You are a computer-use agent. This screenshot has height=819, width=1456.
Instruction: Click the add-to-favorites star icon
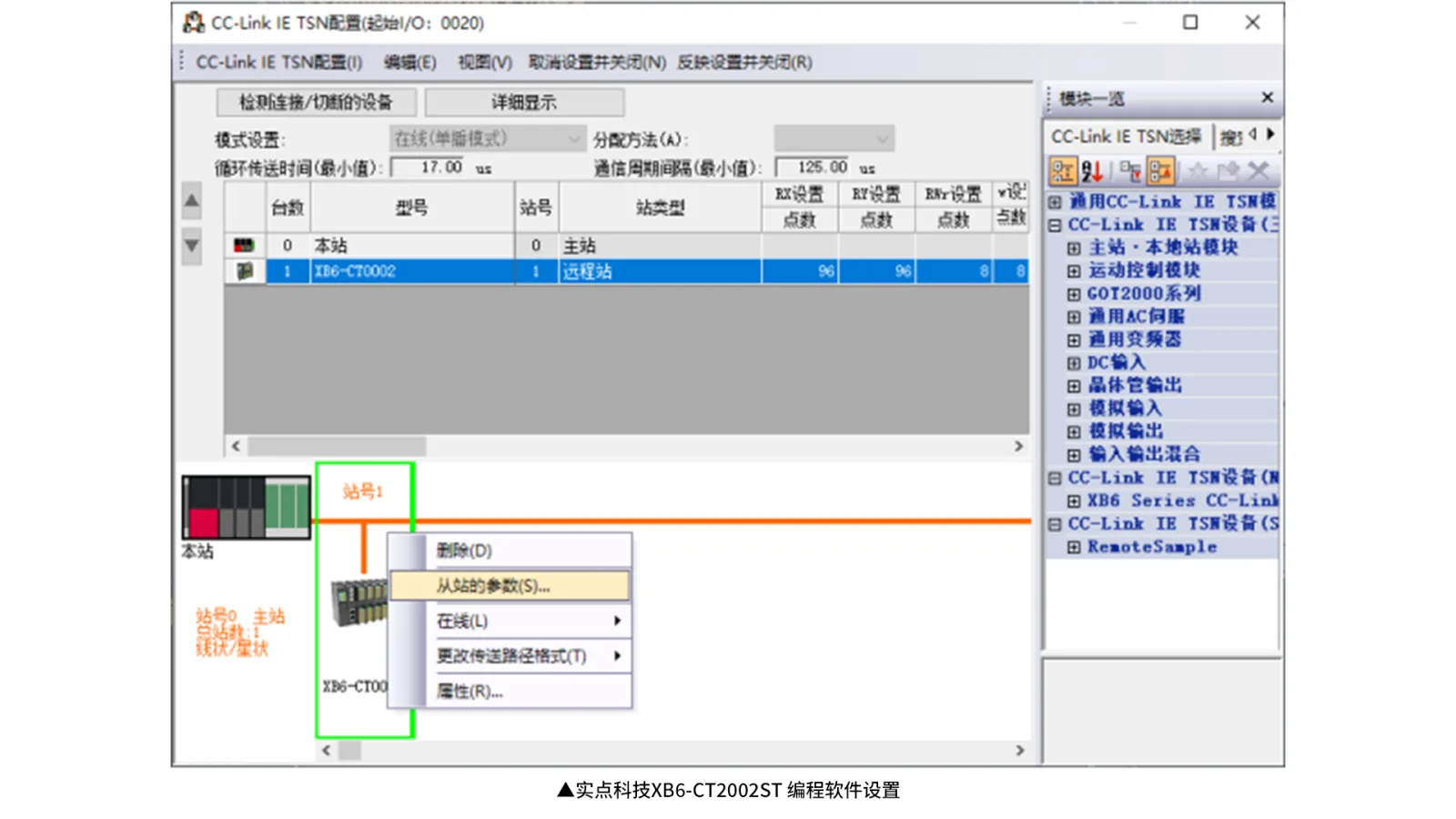coord(1198,171)
